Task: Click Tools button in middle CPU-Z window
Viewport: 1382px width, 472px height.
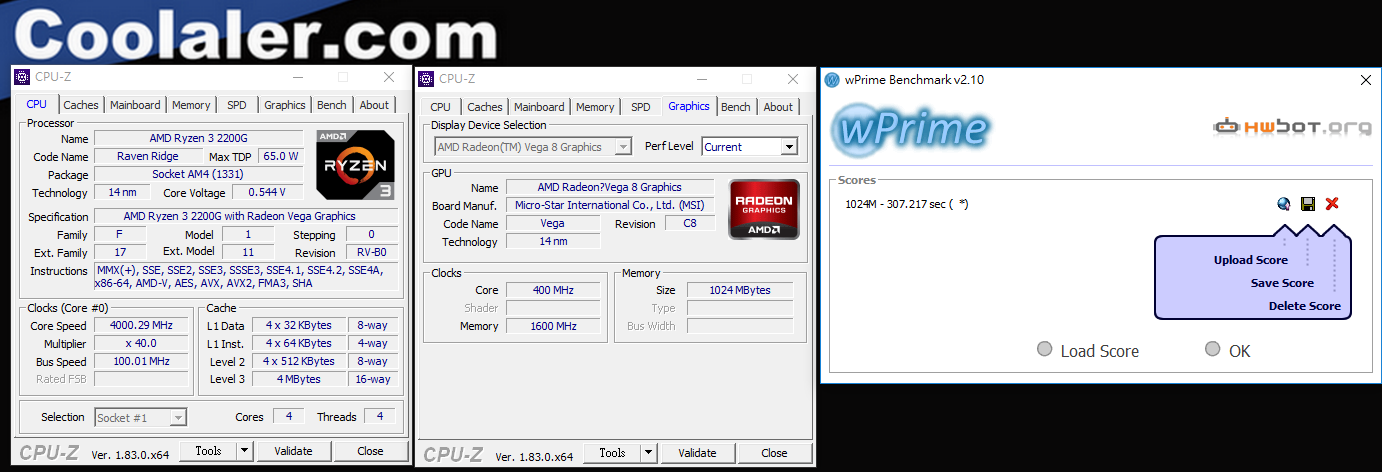Action: click(x=613, y=453)
